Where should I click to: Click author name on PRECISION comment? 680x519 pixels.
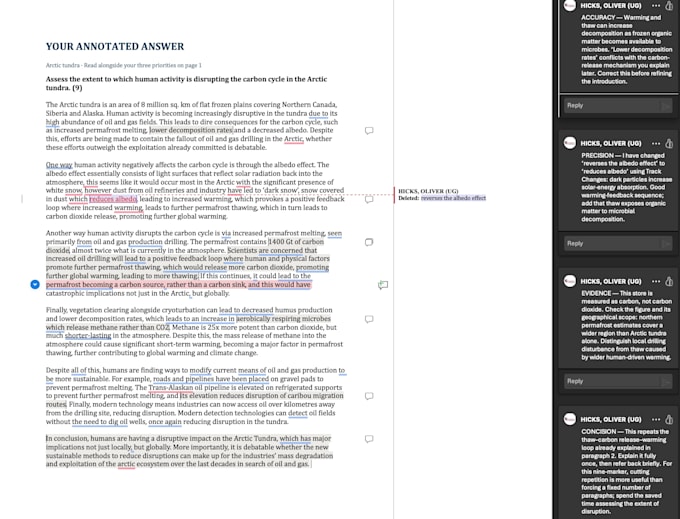tap(611, 144)
